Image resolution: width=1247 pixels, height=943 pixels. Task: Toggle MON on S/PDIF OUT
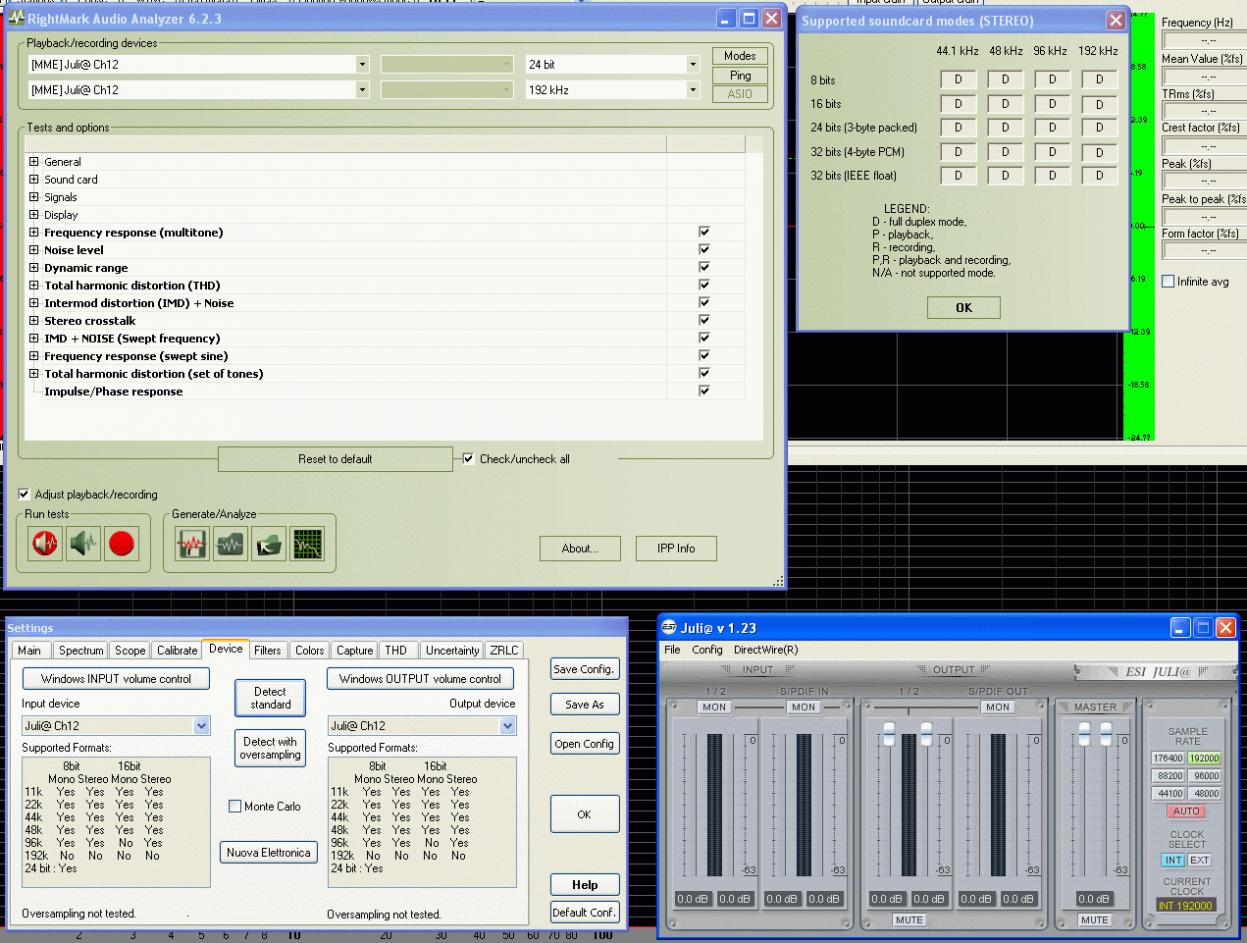point(996,706)
